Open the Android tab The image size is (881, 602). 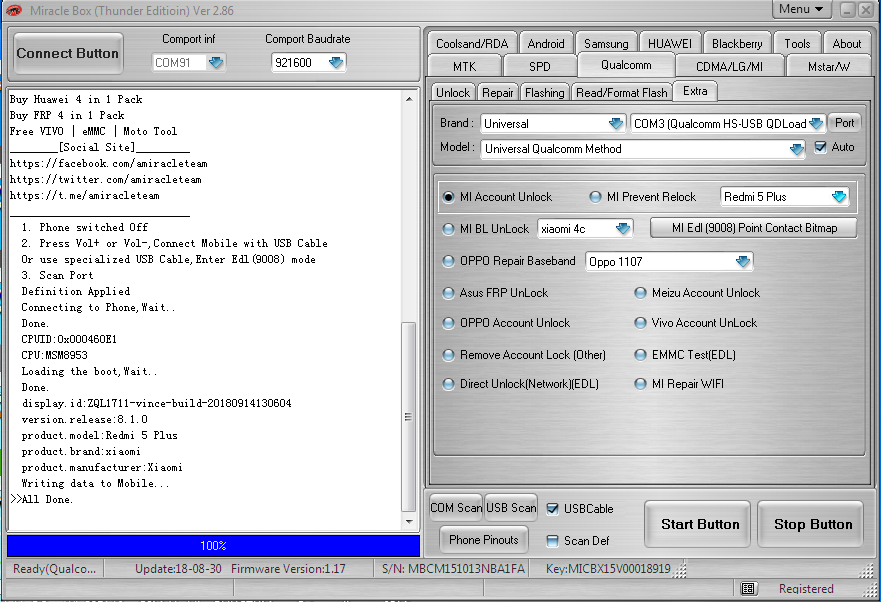point(546,44)
